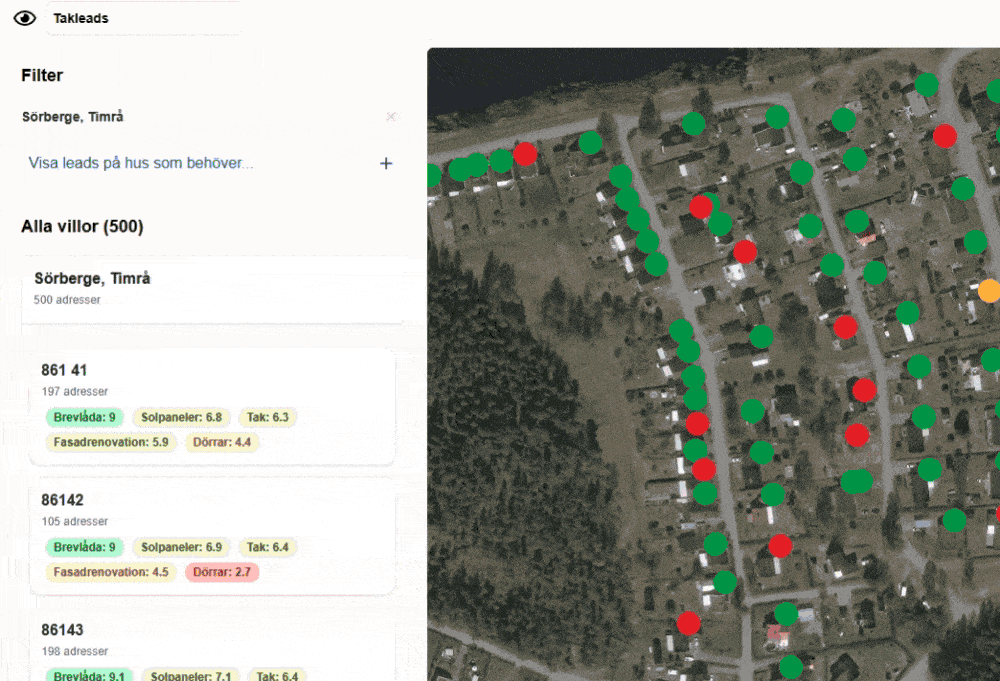Viewport: 1000px width, 681px height.
Task: Open the 86142 postcode card
Action: [212, 536]
